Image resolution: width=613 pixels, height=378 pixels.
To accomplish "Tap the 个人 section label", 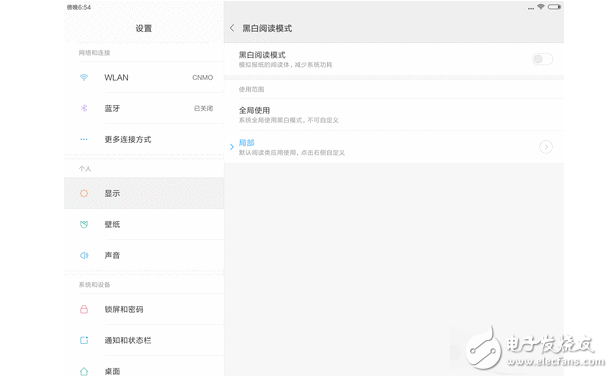I will 85,168.
